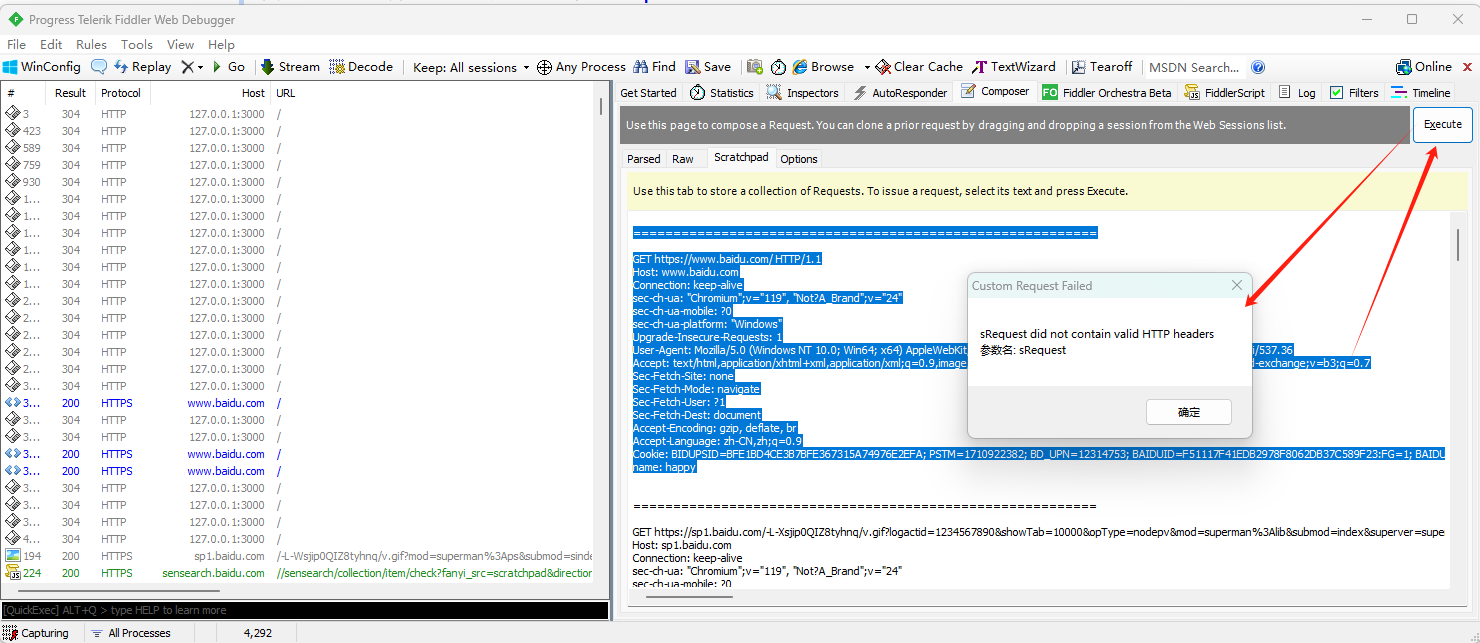Screen dimensions: 1480x643
Task: Expand the Remove sessions dropdown arrow
Action: point(200,67)
